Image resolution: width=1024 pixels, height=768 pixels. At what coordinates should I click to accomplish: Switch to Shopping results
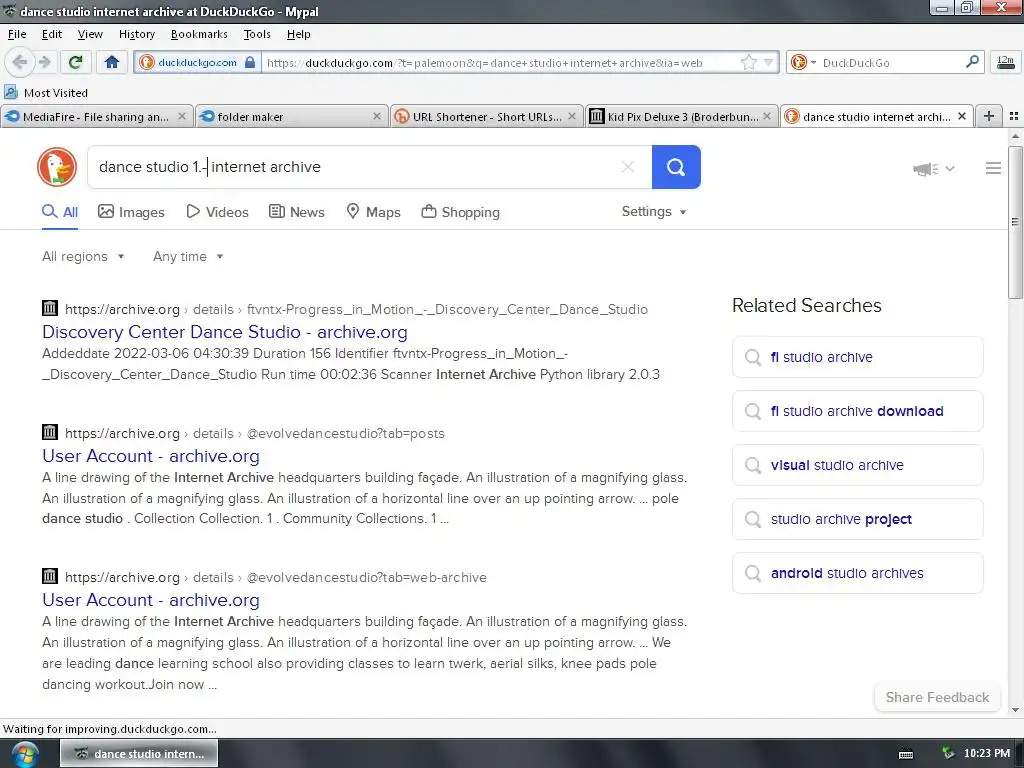point(460,212)
